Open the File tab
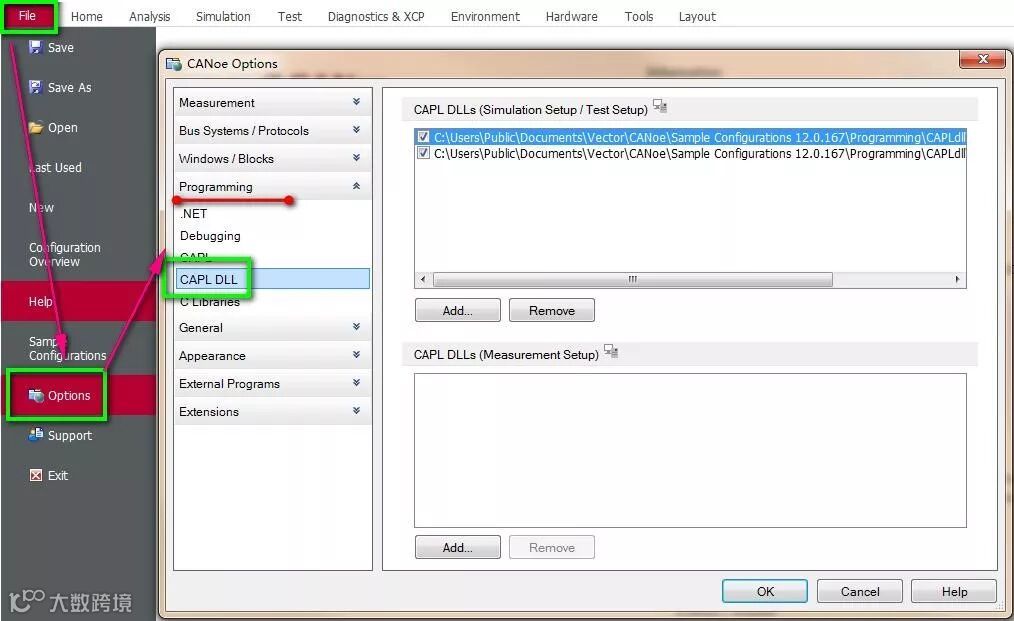Image resolution: width=1014 pixels, height=621 pixels. pyautogui.click(x=28, y=16)
